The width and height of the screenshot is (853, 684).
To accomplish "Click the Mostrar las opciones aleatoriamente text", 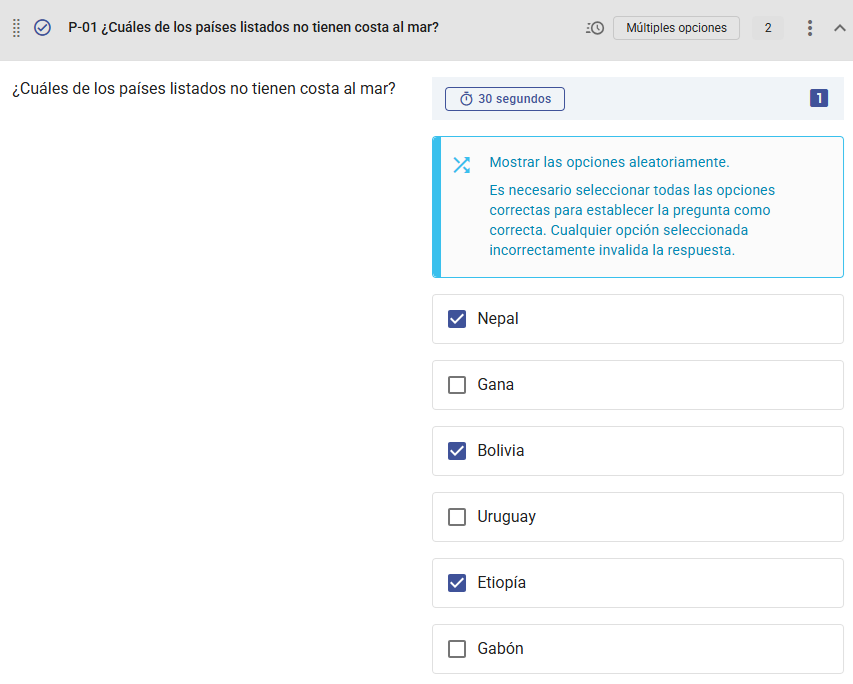I will click(609, 162).
